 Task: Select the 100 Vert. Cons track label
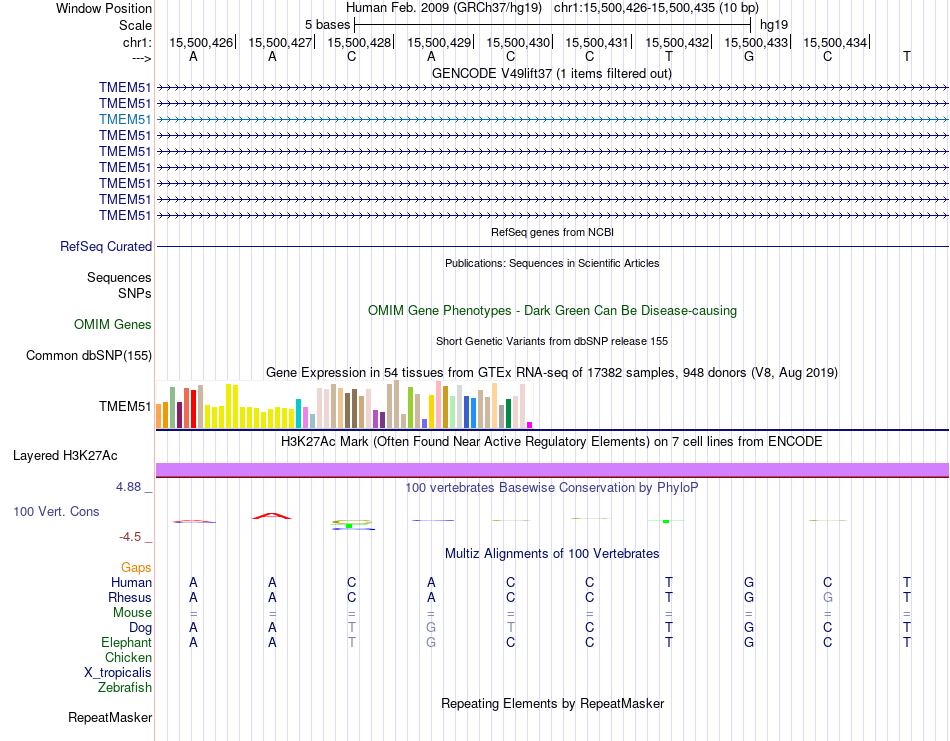pyautogui.click(x=56, y=511)
